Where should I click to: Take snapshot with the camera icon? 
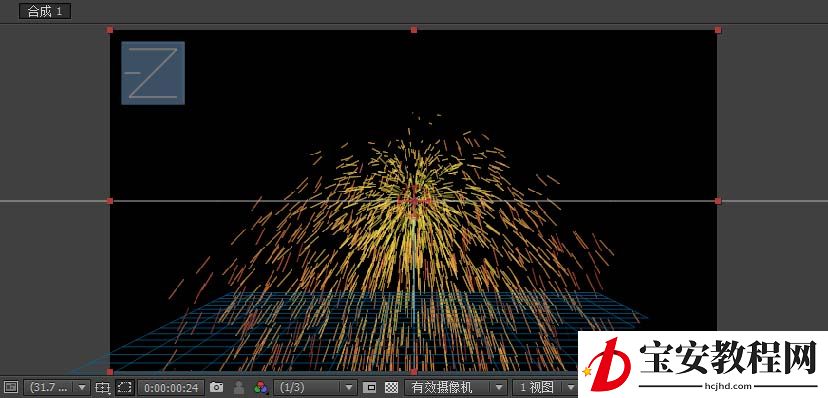217,387
